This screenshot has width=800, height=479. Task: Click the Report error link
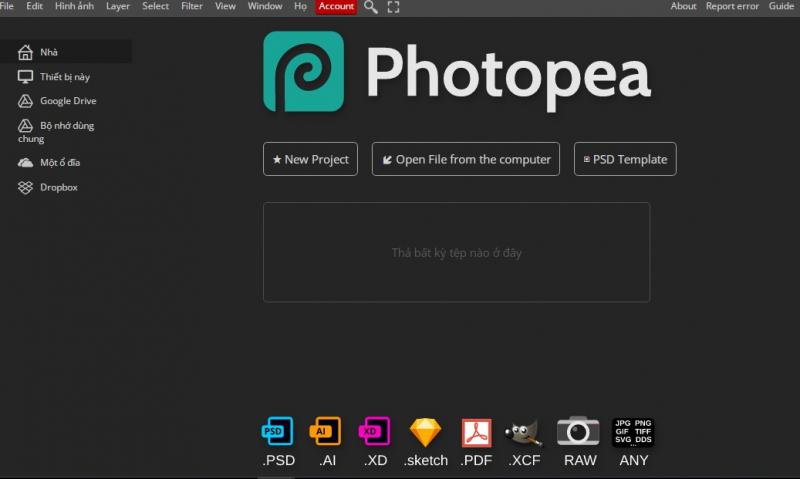[732, 6]
